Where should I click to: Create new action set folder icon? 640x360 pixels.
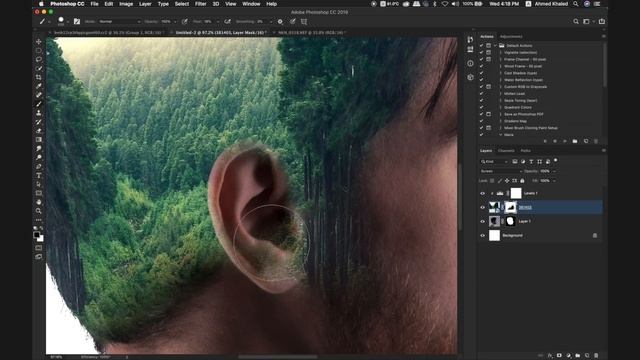pos(575,141)
